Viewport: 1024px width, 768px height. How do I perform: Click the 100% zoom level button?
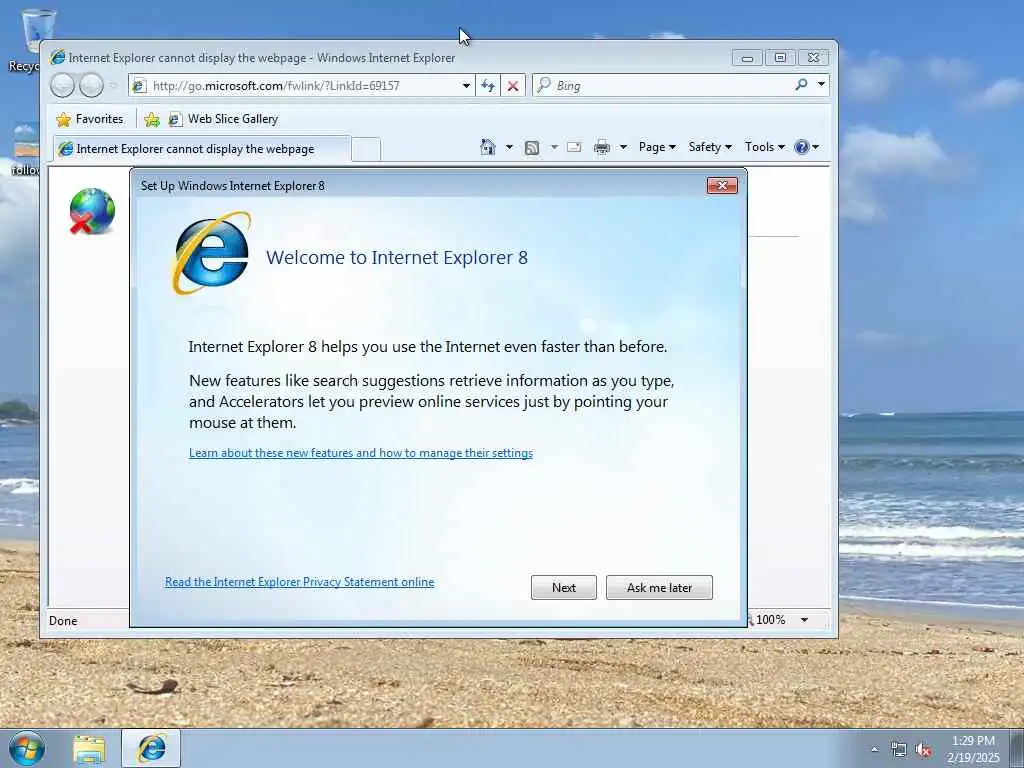769,620
